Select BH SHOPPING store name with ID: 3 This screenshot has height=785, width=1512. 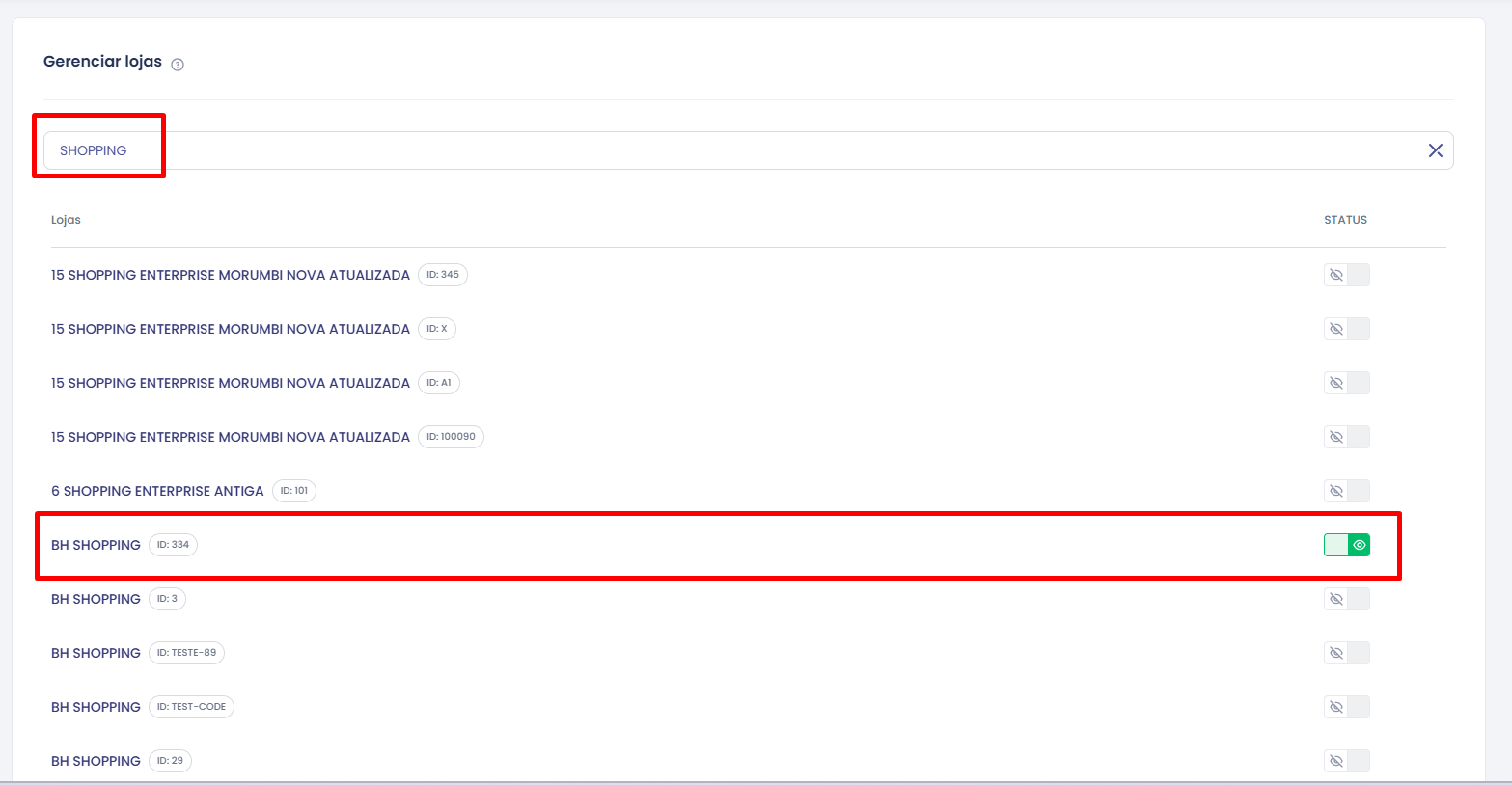pos(96,599)
